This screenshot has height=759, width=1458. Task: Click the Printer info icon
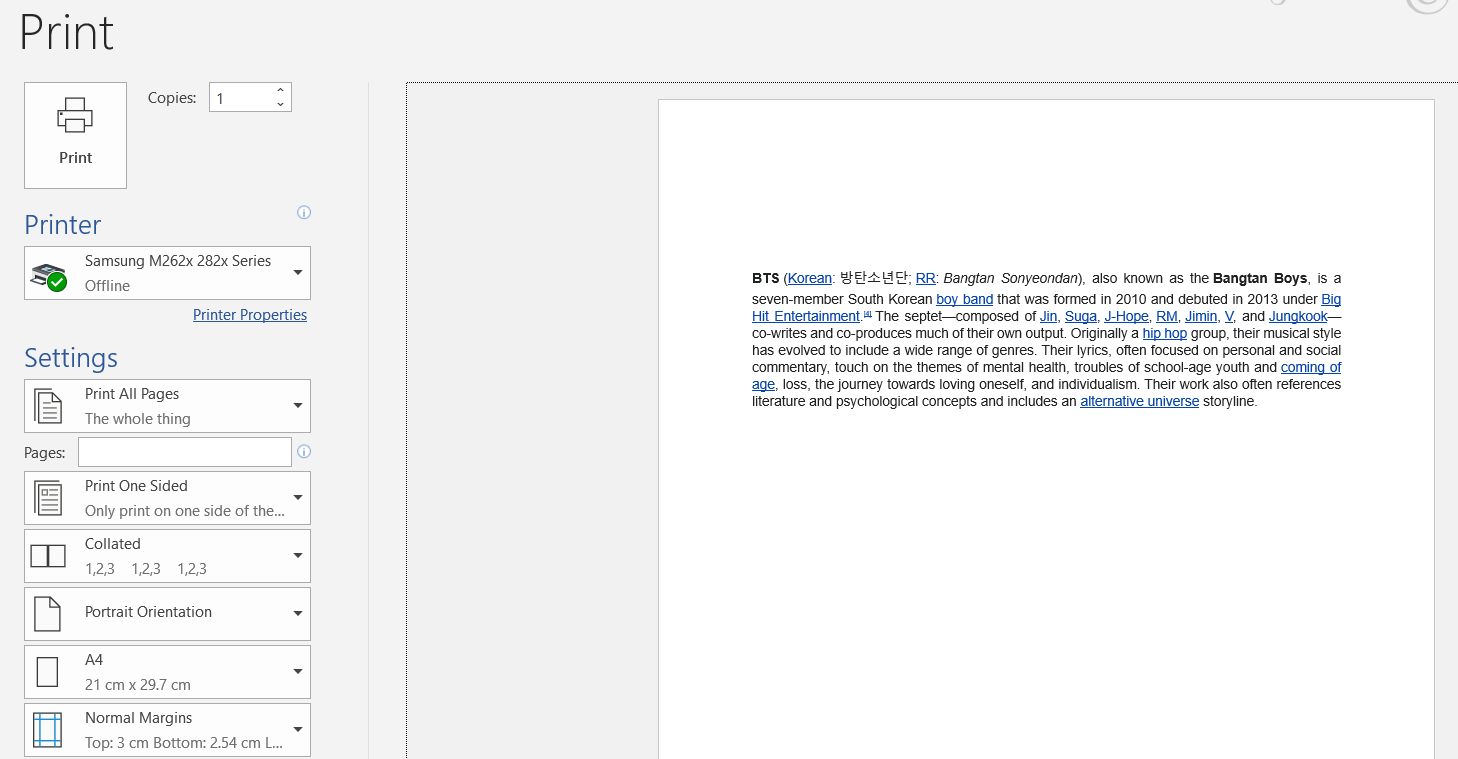(x=304, y=212)
